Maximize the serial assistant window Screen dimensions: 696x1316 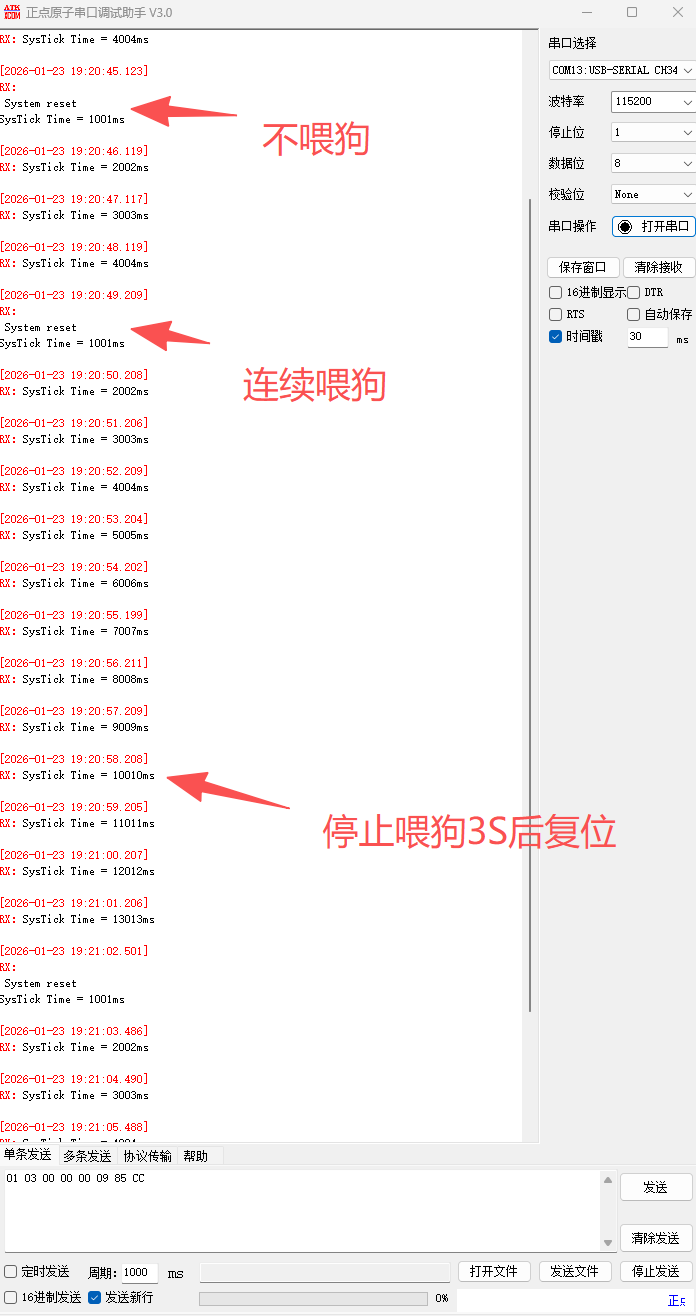[x=632, y=12]
